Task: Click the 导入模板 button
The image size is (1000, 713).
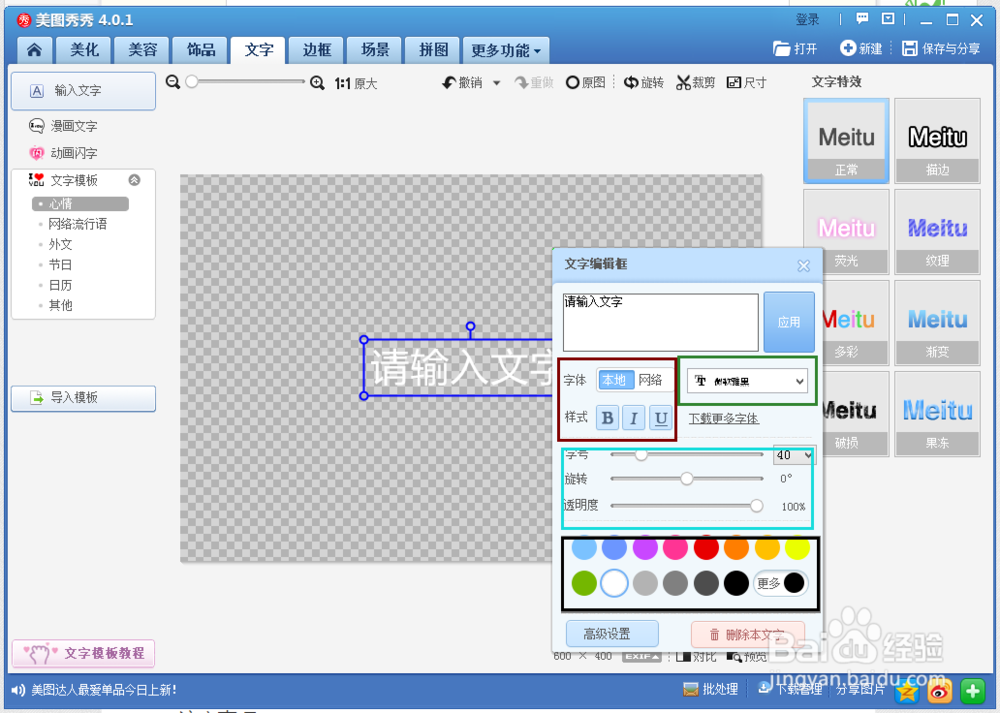Action: (84, 398)
